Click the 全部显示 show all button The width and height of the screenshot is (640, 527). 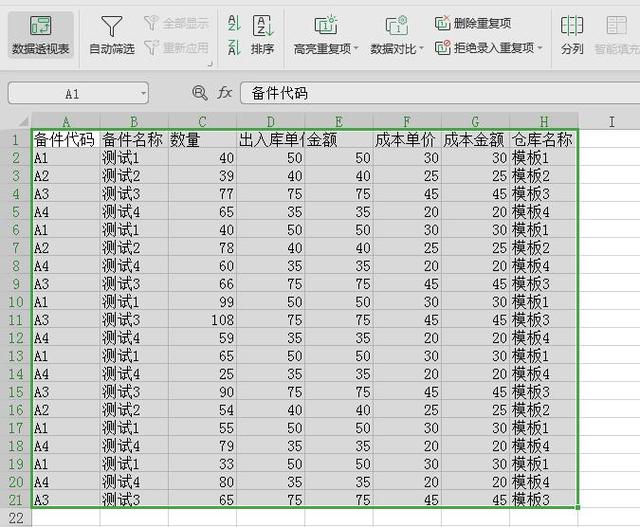(176, 23)
